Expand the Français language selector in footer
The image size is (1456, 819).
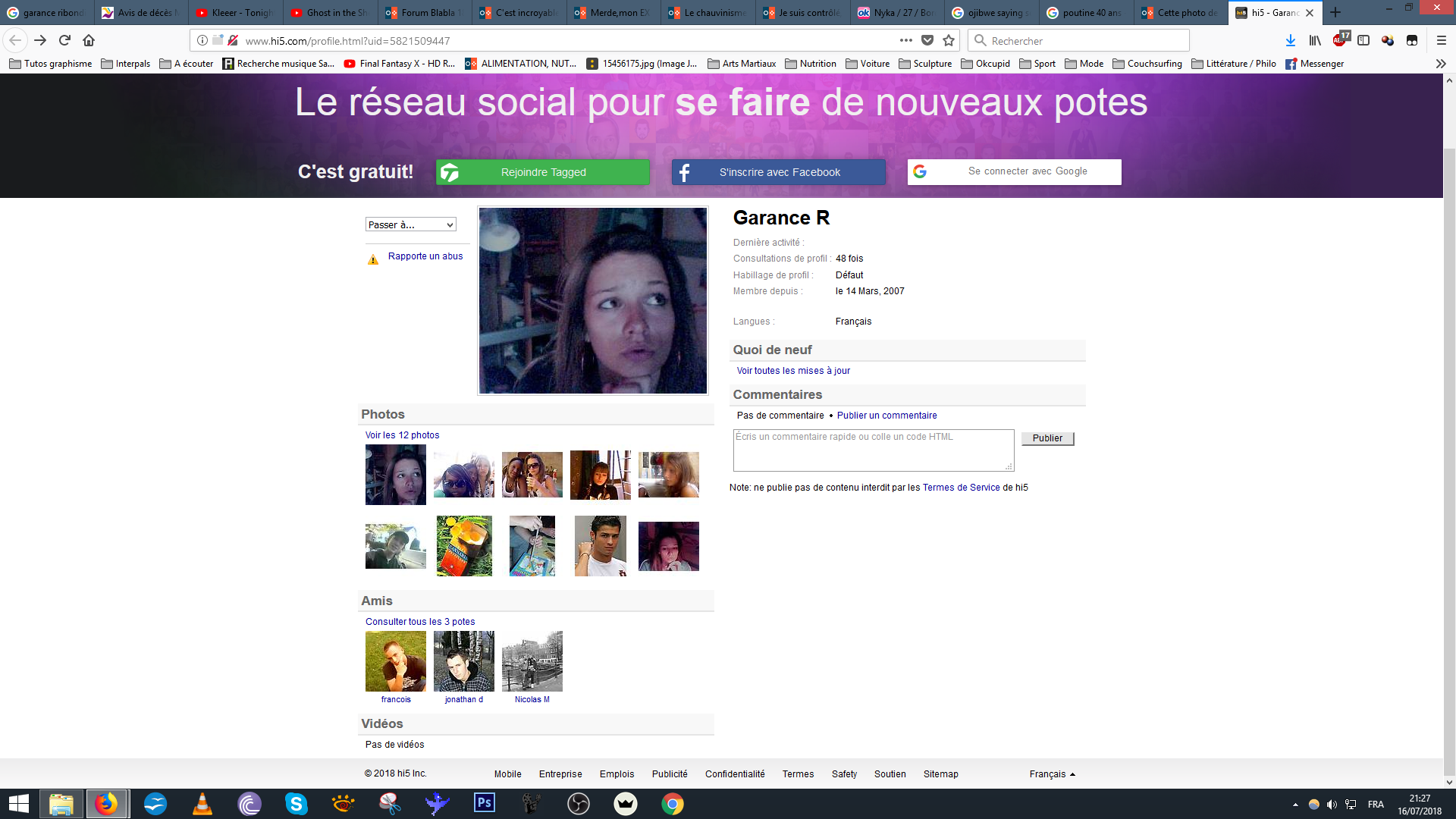point(1052,773)
